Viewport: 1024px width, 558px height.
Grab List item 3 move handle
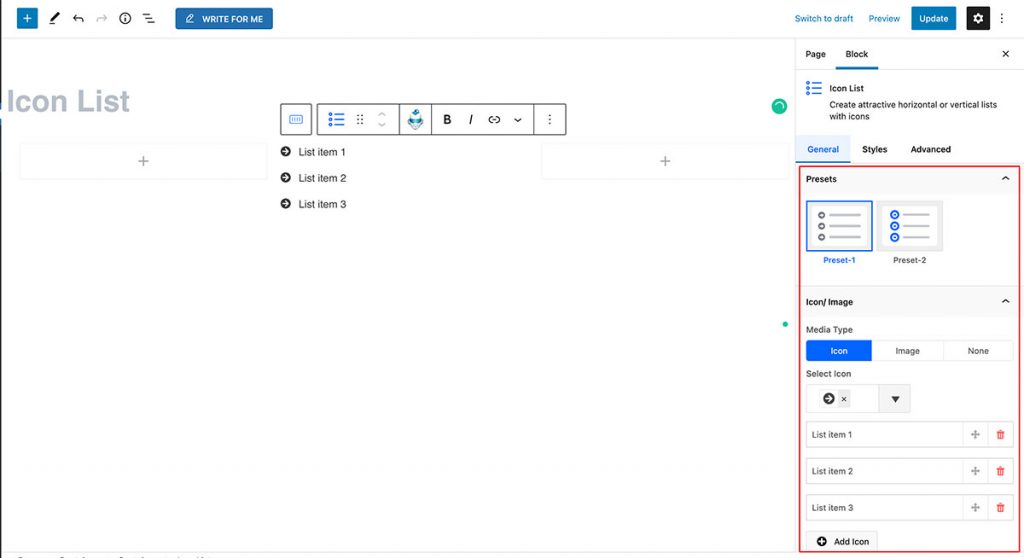(x=975, y=508)
